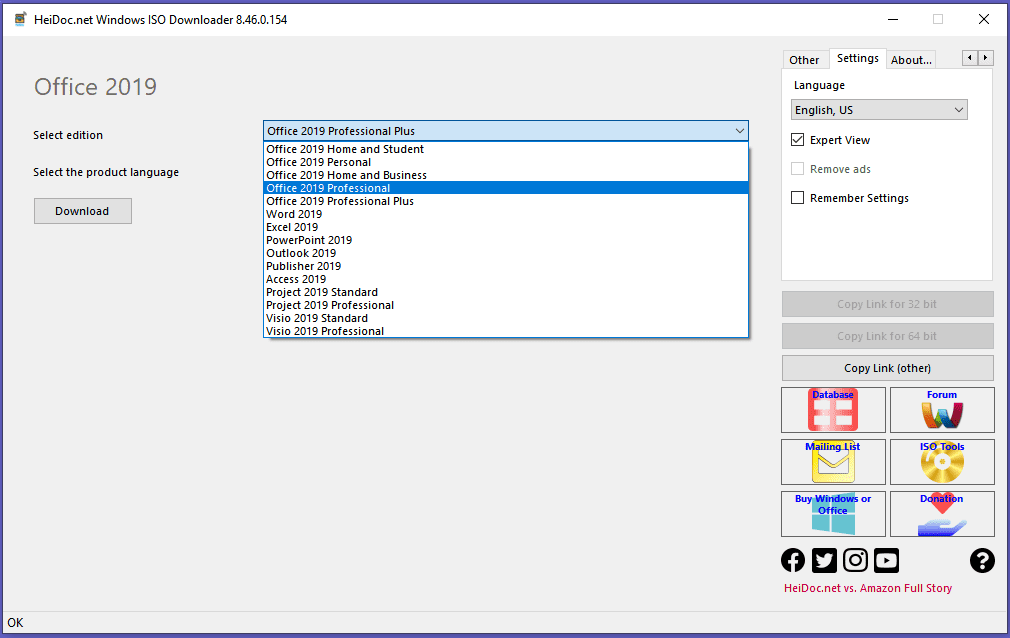The image size is (1010, 638).
Task: Choose Office 2019 Home and Student
Action: pyautogui.click(x=506, y=149)
